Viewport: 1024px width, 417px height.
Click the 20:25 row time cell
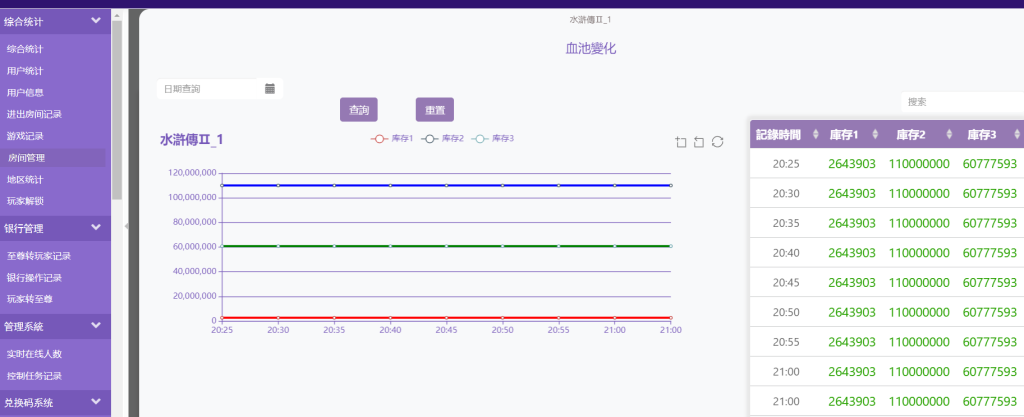[x=786, y=164]
